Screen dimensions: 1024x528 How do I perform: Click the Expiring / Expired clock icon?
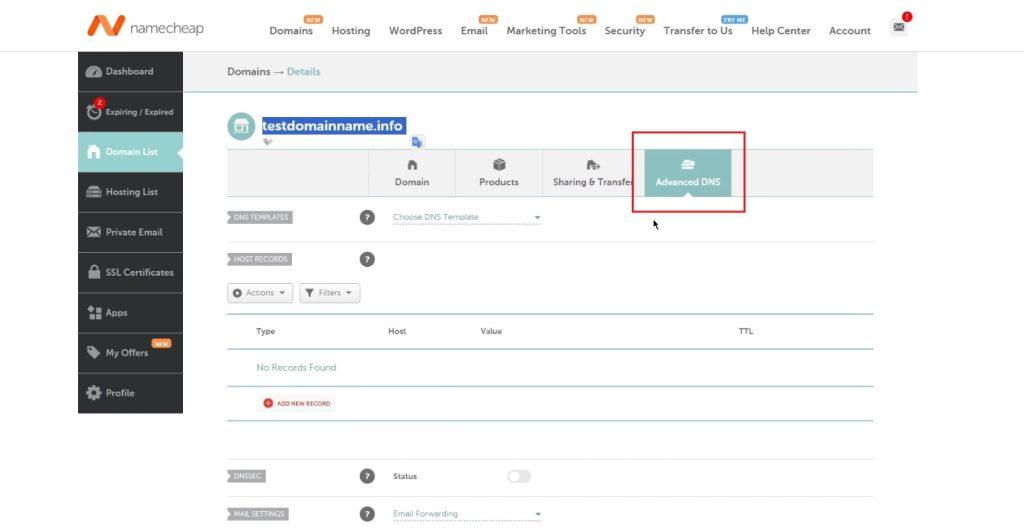coord(94,112)
